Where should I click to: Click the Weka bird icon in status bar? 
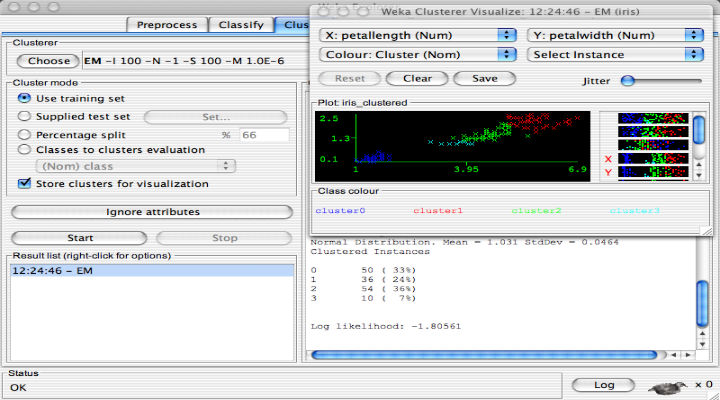667,388
